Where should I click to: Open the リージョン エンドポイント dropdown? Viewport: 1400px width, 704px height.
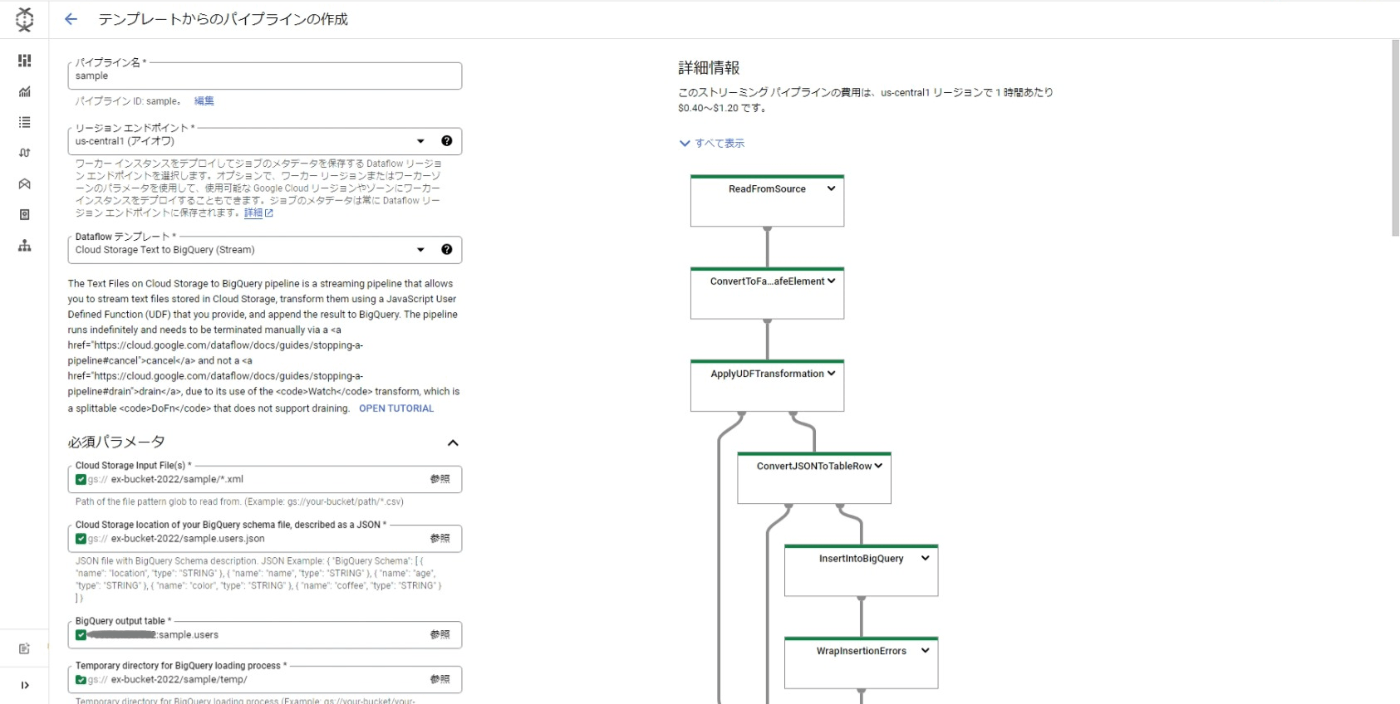pyautogui.click(x=265, y=141)
